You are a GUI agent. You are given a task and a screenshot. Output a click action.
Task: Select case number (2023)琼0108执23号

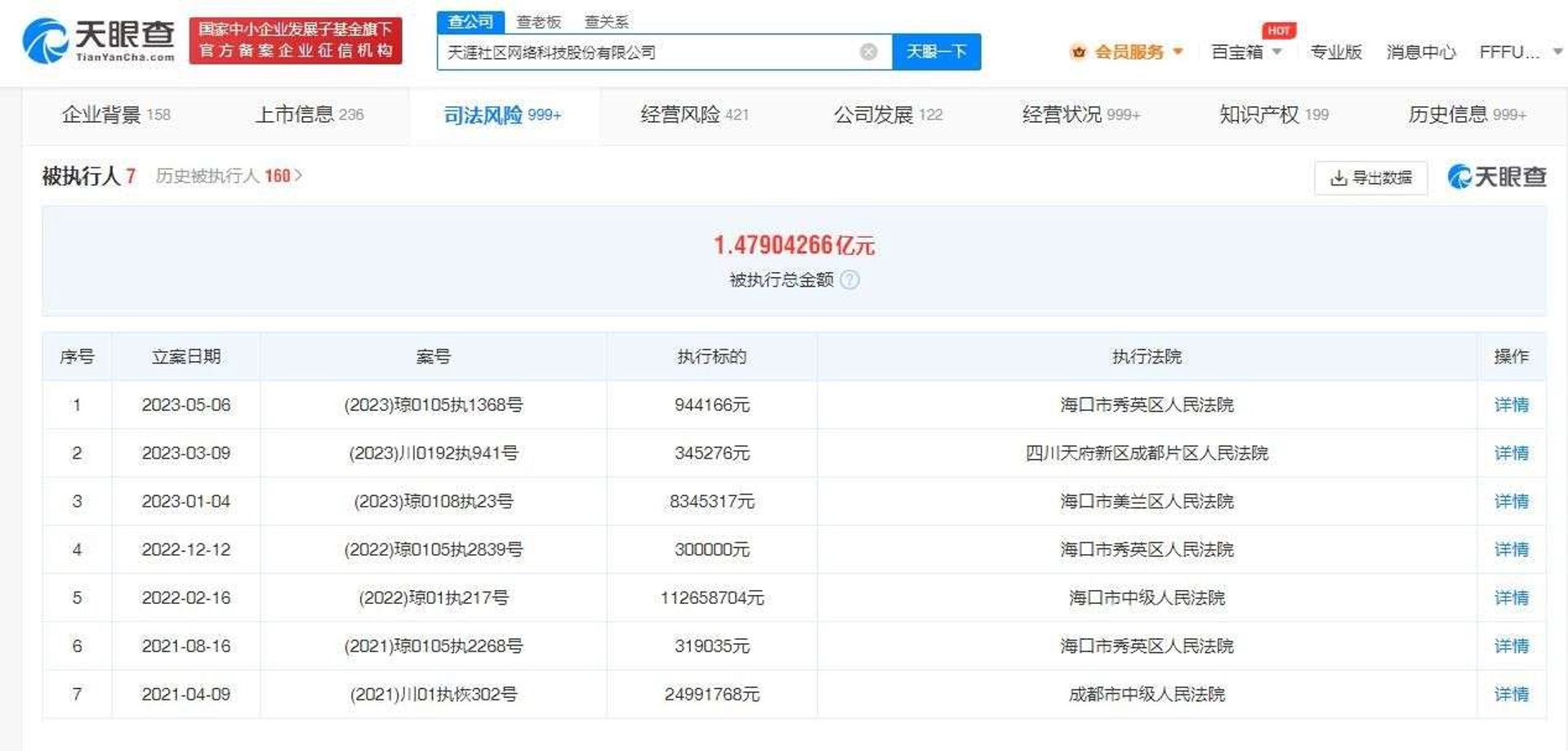click(434, 501)
